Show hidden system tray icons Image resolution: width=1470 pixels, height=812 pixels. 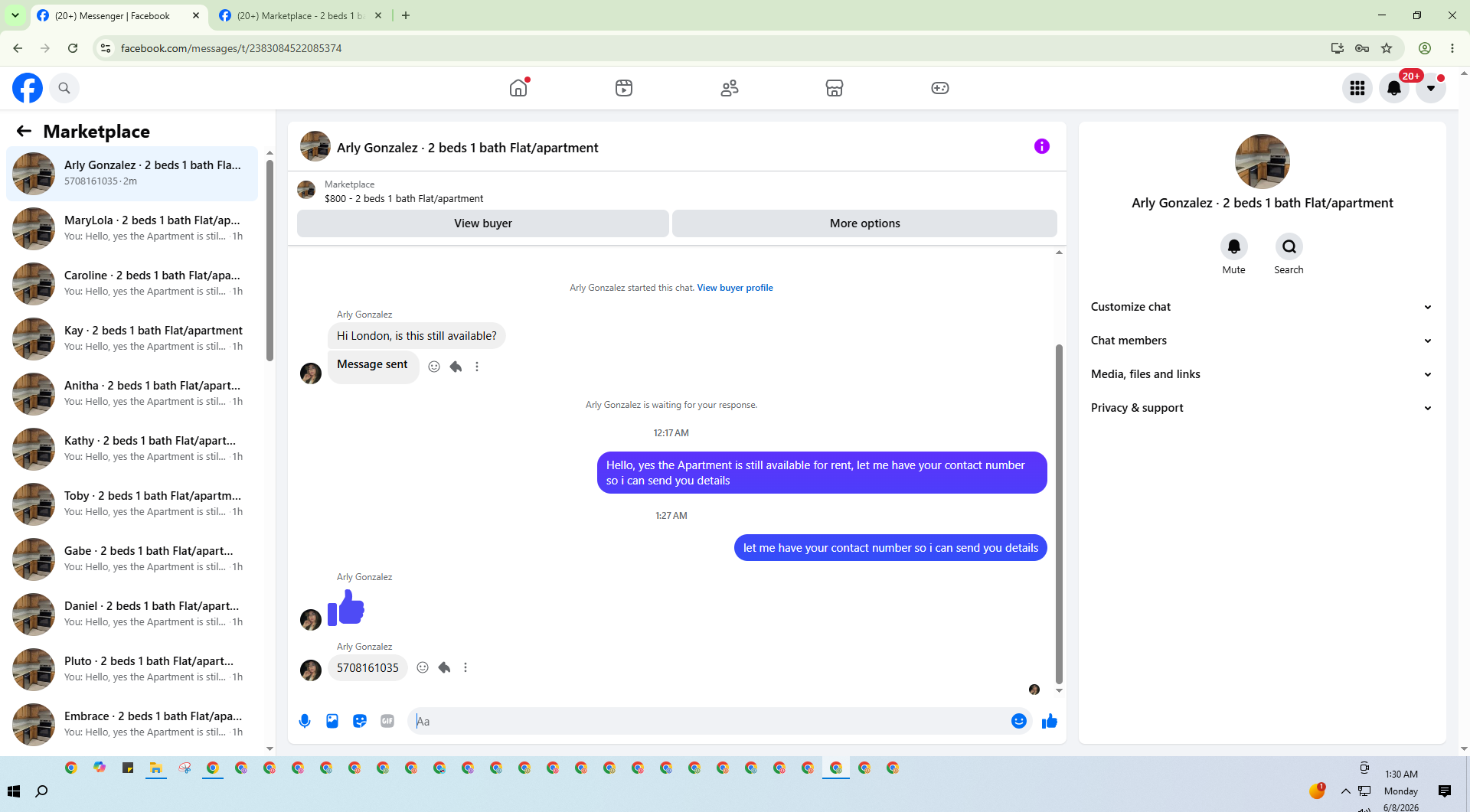(x=1345, y=791)
